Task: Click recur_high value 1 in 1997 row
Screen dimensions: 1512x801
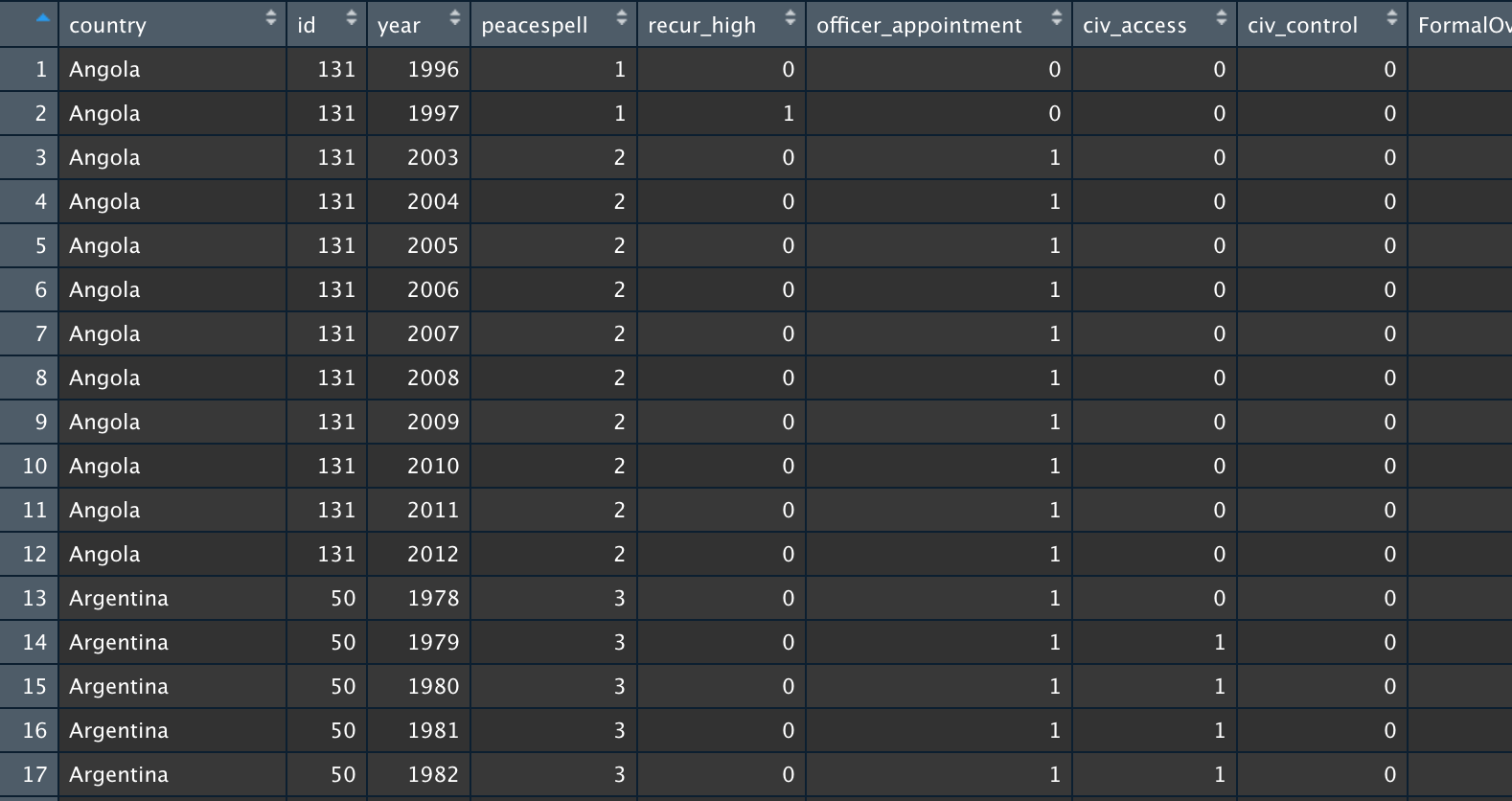Action: (789, 113)
